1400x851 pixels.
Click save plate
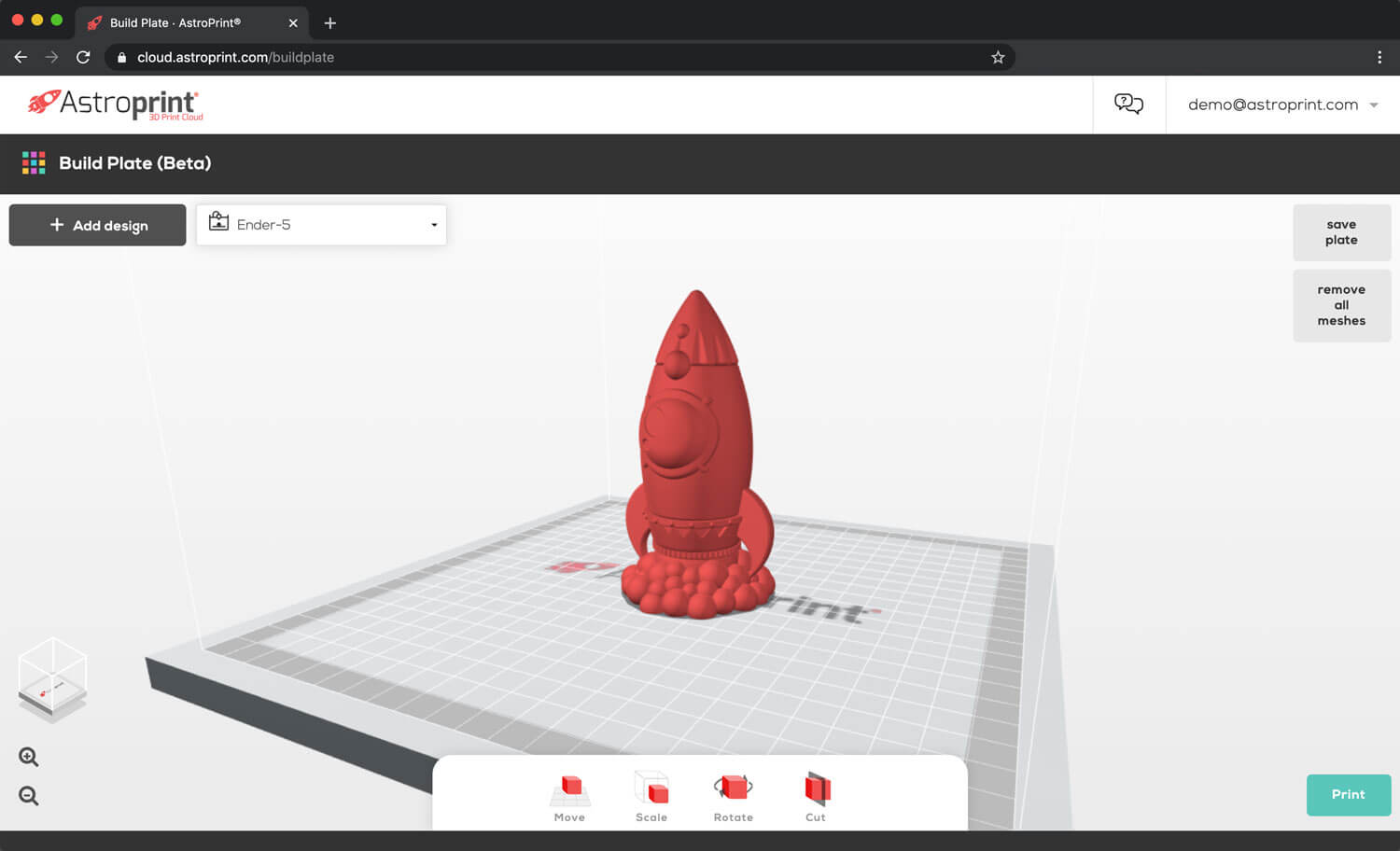click(1341, 231)
